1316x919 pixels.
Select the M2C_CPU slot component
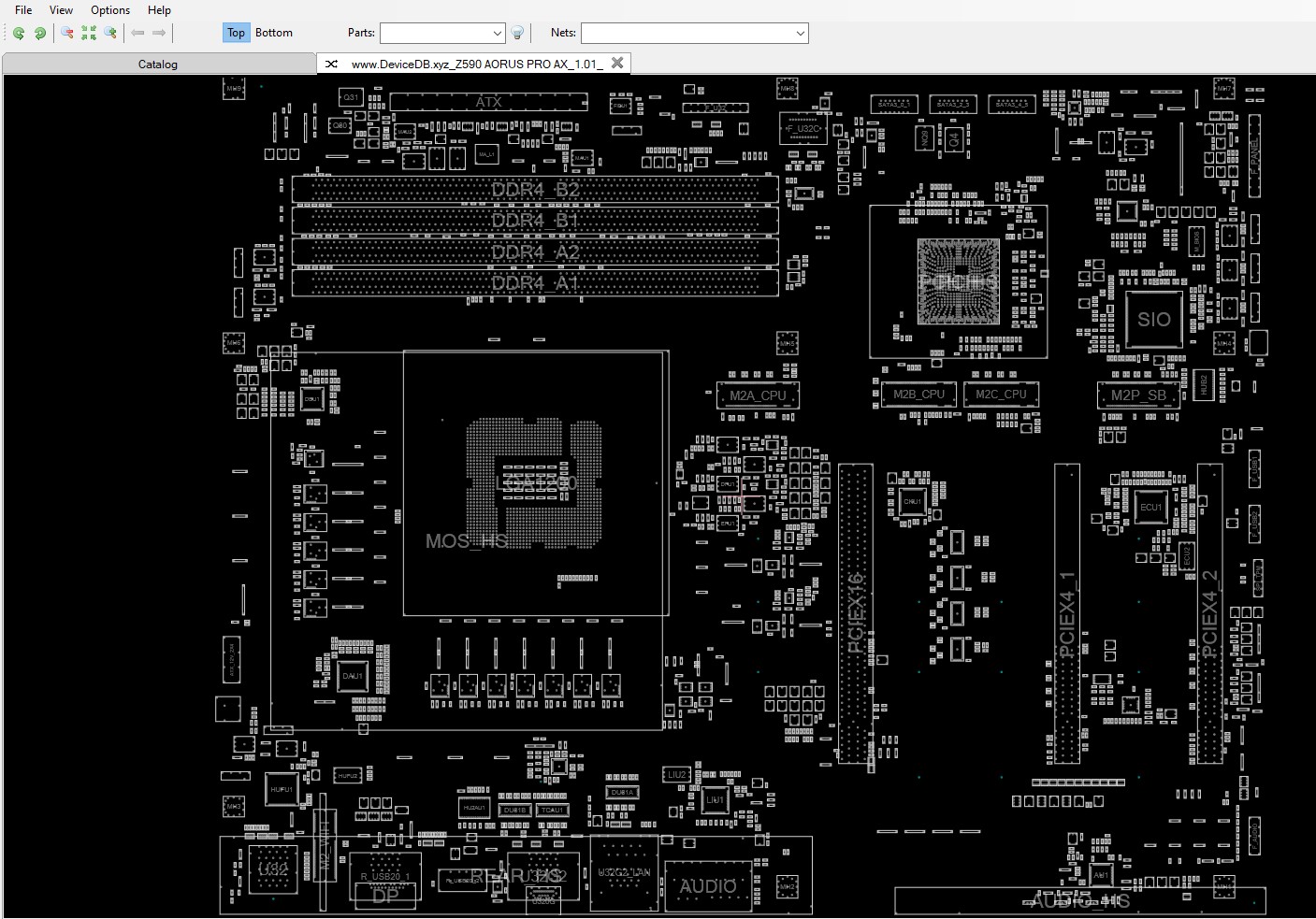point(1001,395)
